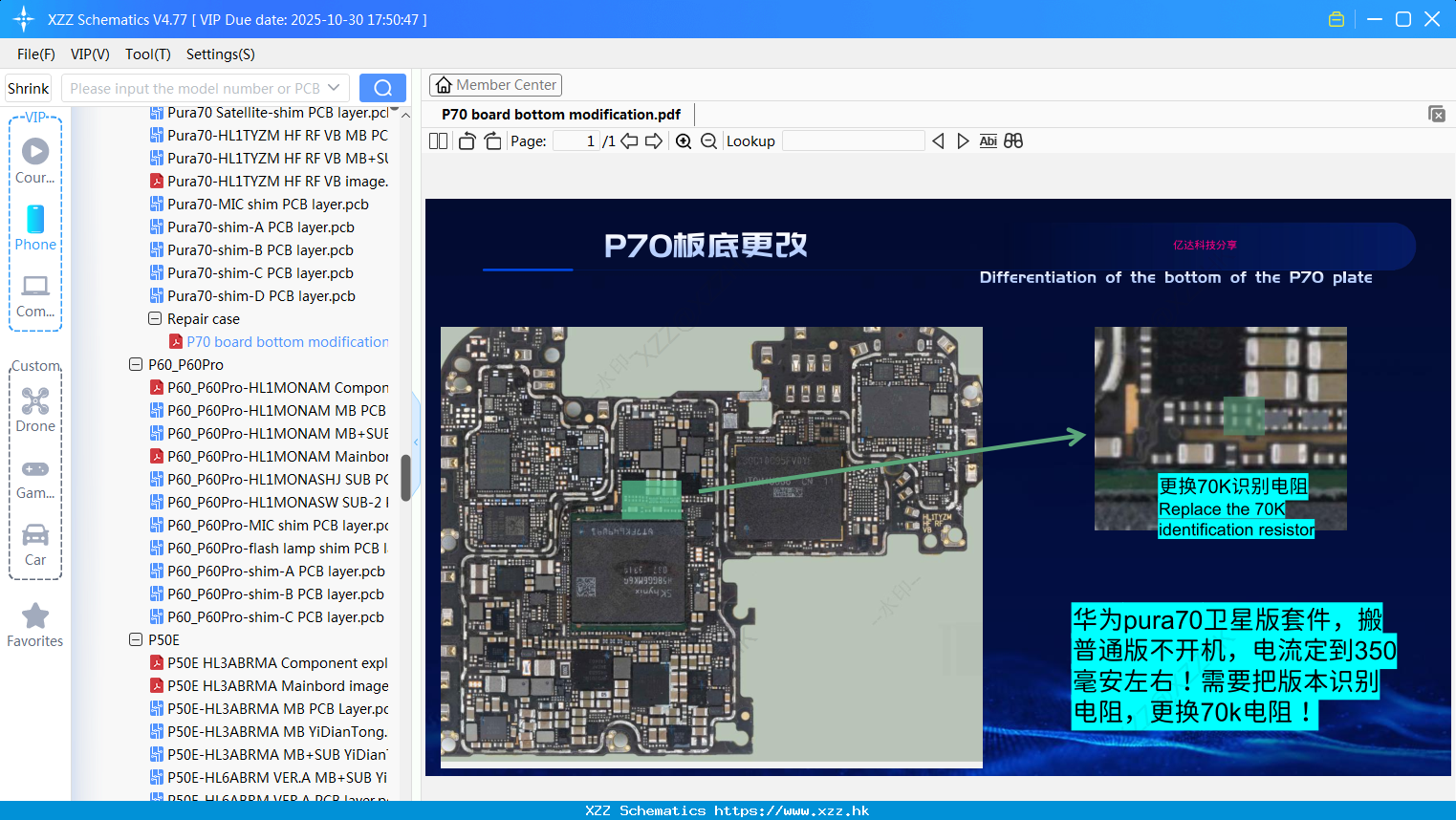Click the Member Center home icon
Screen dimensions: 1456x820
tap(444, 85)
